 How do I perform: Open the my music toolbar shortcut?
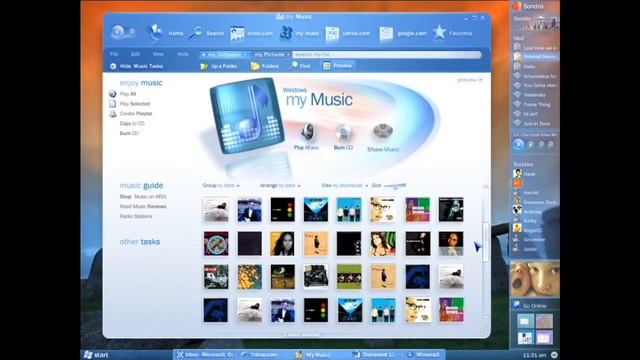pyautogui.click(x=299, y=33)
